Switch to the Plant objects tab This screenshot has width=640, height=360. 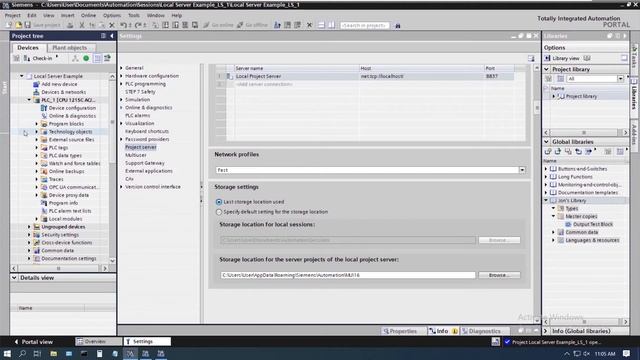pos(69,48)
